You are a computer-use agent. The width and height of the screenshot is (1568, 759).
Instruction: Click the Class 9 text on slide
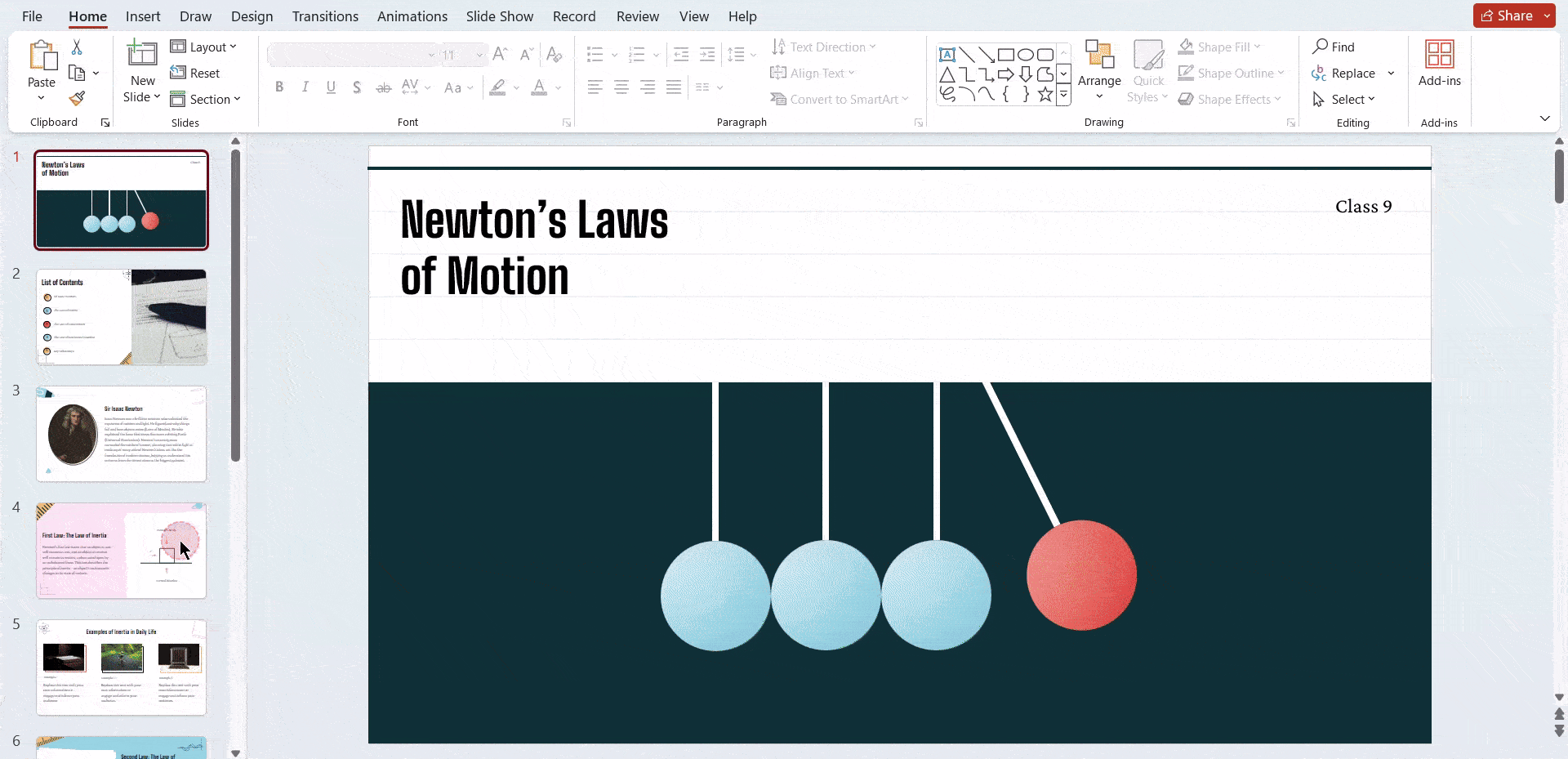tap(1363, 207)
